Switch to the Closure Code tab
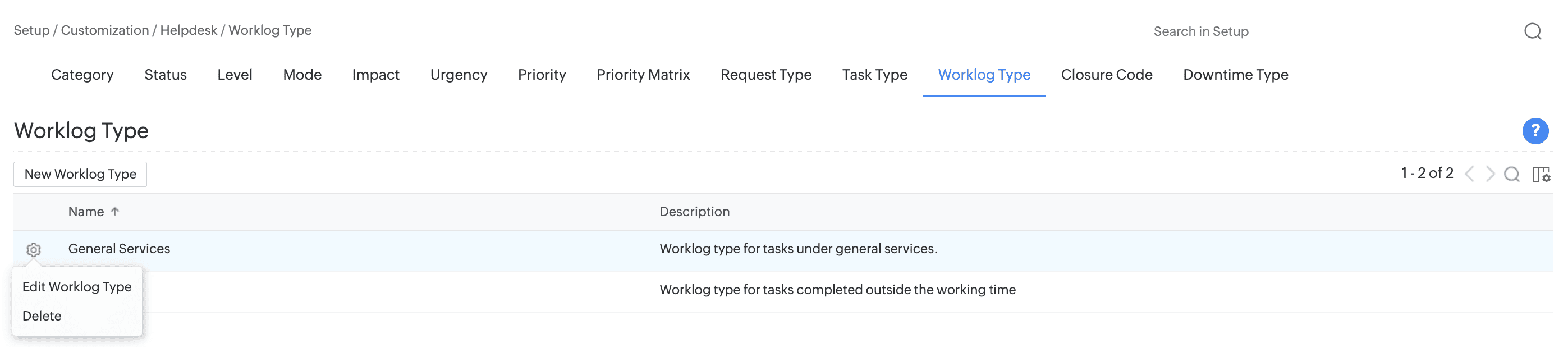This screenshot has width=1568, height=347. click(x=1106, y=75)
